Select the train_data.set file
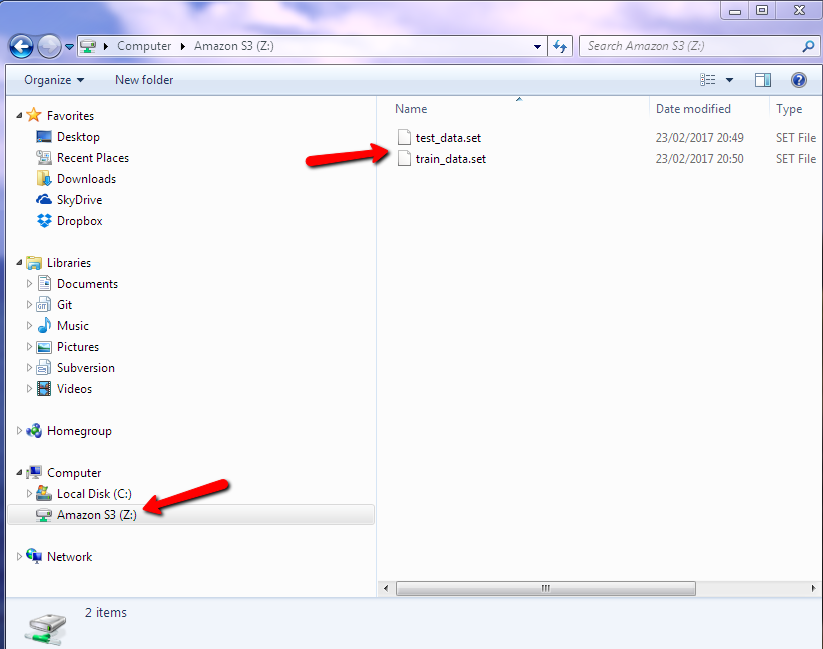Viewport: 823px width, 649px height. coord(451,159)
